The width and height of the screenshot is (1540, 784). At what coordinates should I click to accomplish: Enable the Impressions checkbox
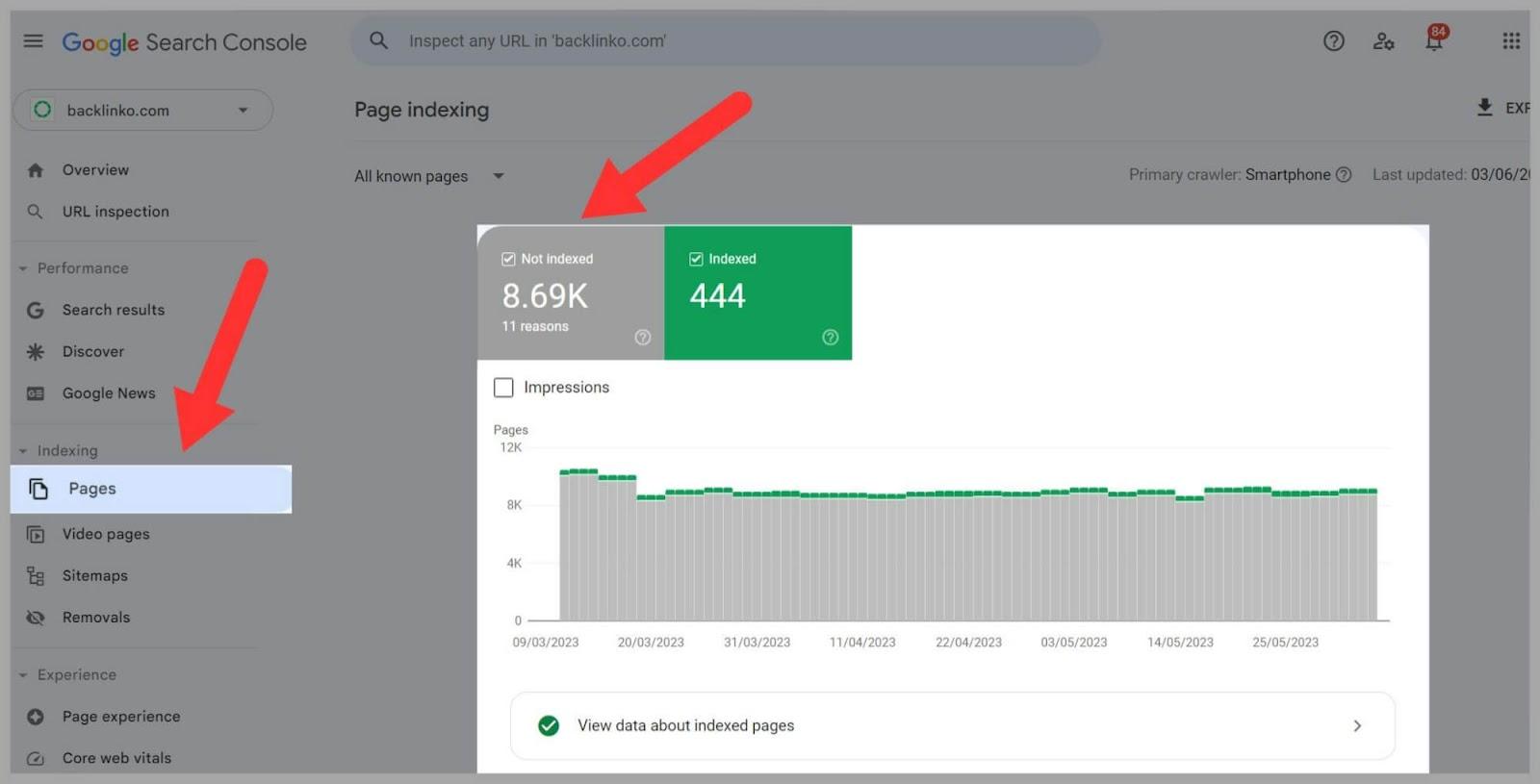point(503,388)
